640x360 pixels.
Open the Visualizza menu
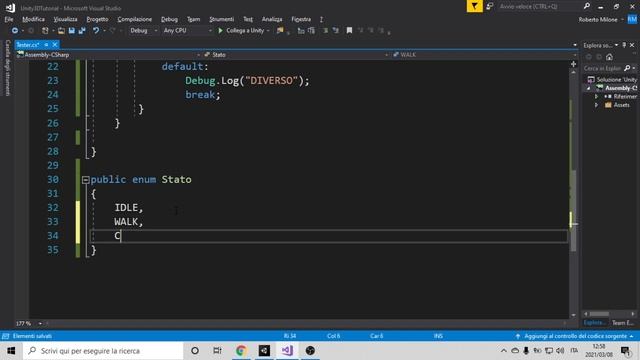(65, 19)
